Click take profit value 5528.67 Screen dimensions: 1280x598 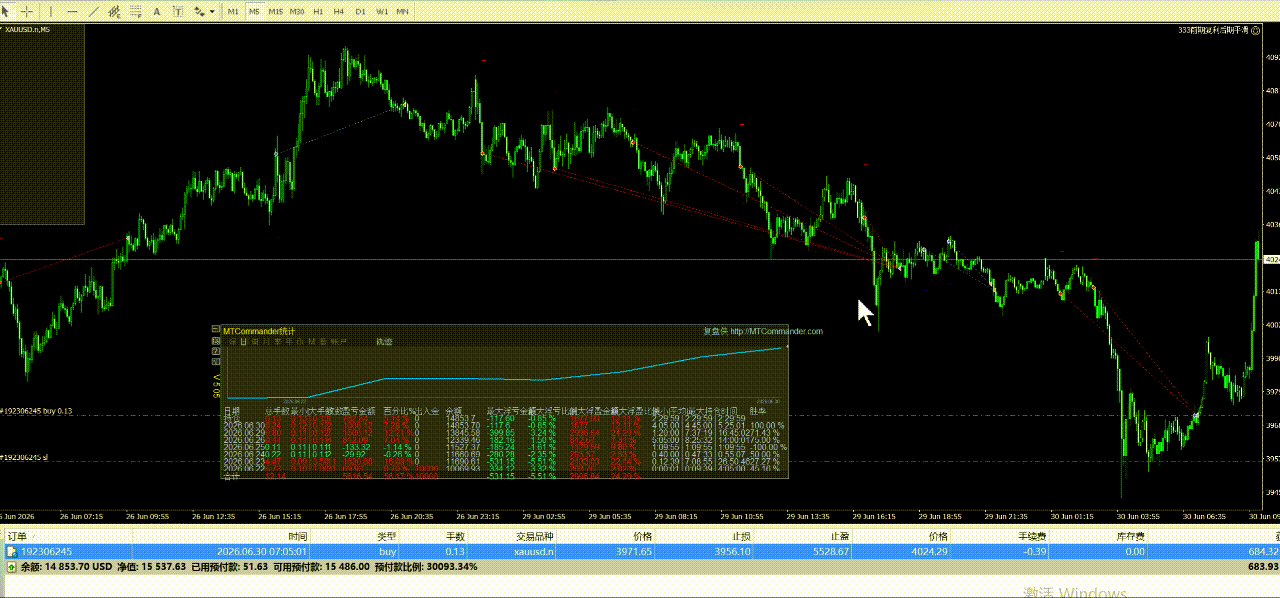pos(830,551)
